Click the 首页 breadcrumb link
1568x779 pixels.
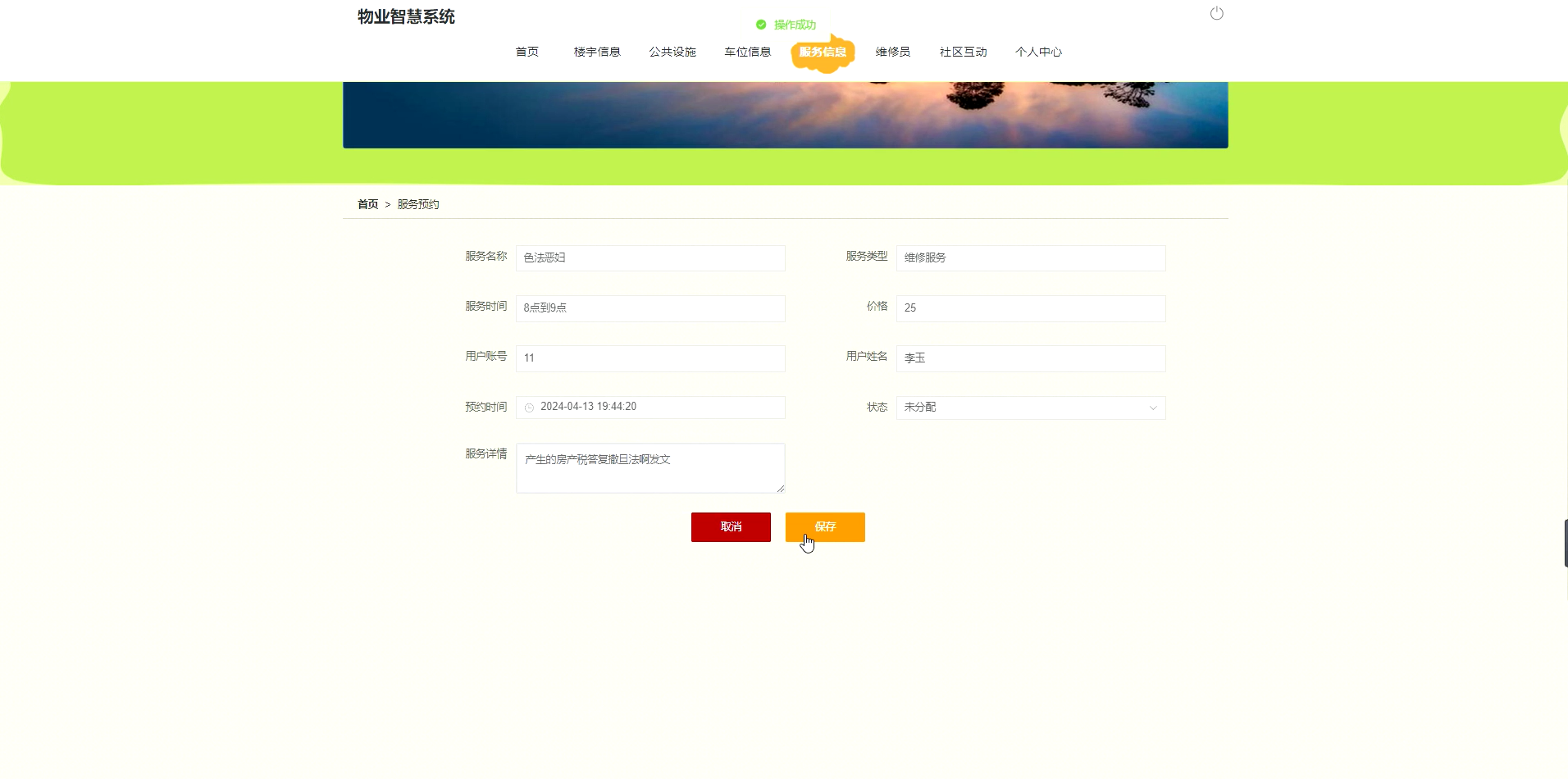click(x=367, y=204)
